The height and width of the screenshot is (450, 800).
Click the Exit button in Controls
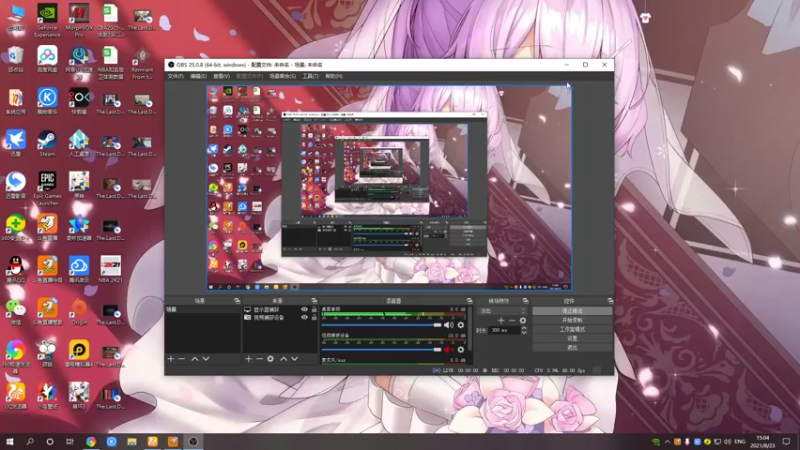[x=572, y=347]
